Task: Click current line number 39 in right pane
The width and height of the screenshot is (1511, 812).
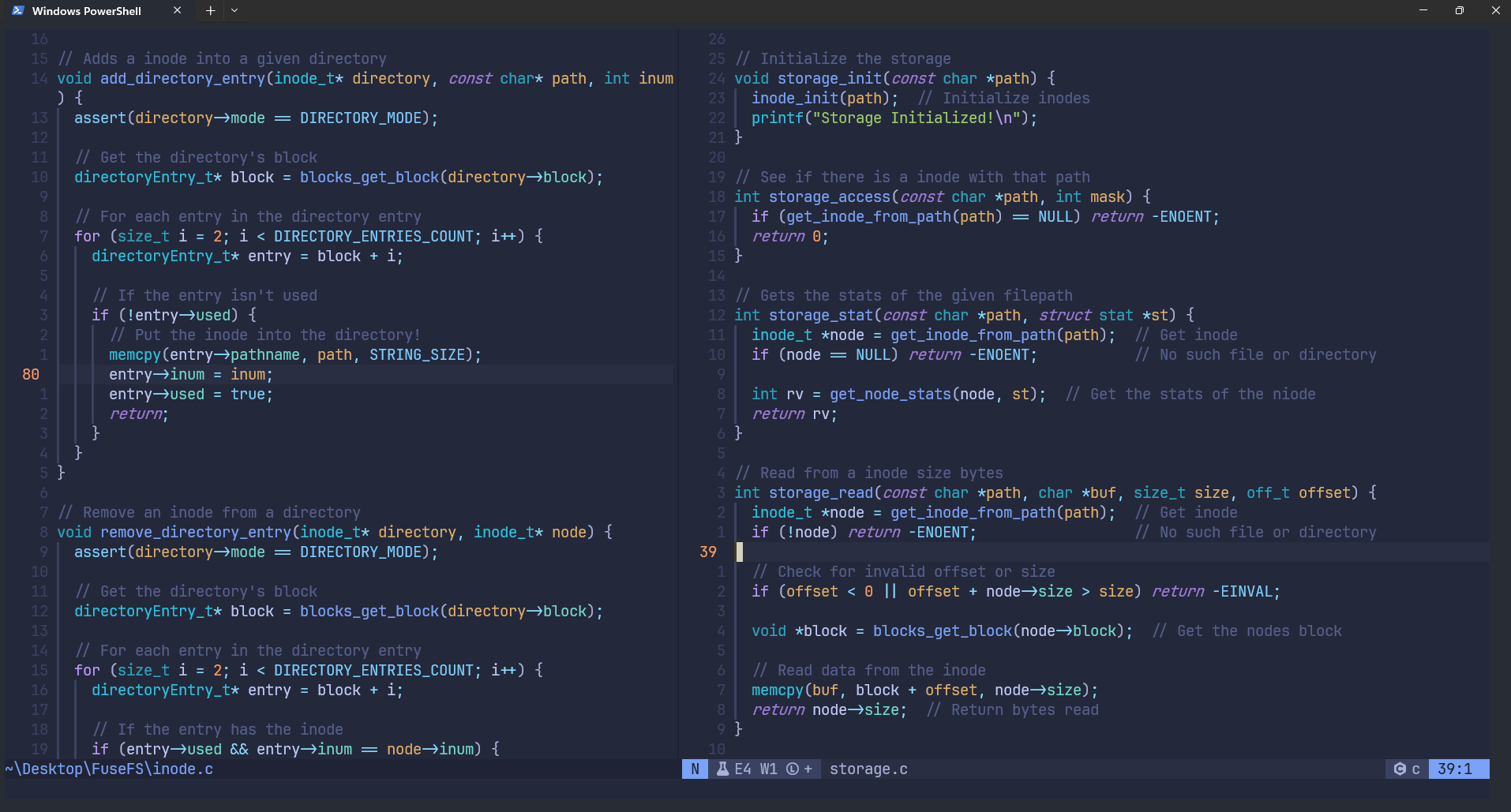Action: pyautogui.click(x=708, y=552)
